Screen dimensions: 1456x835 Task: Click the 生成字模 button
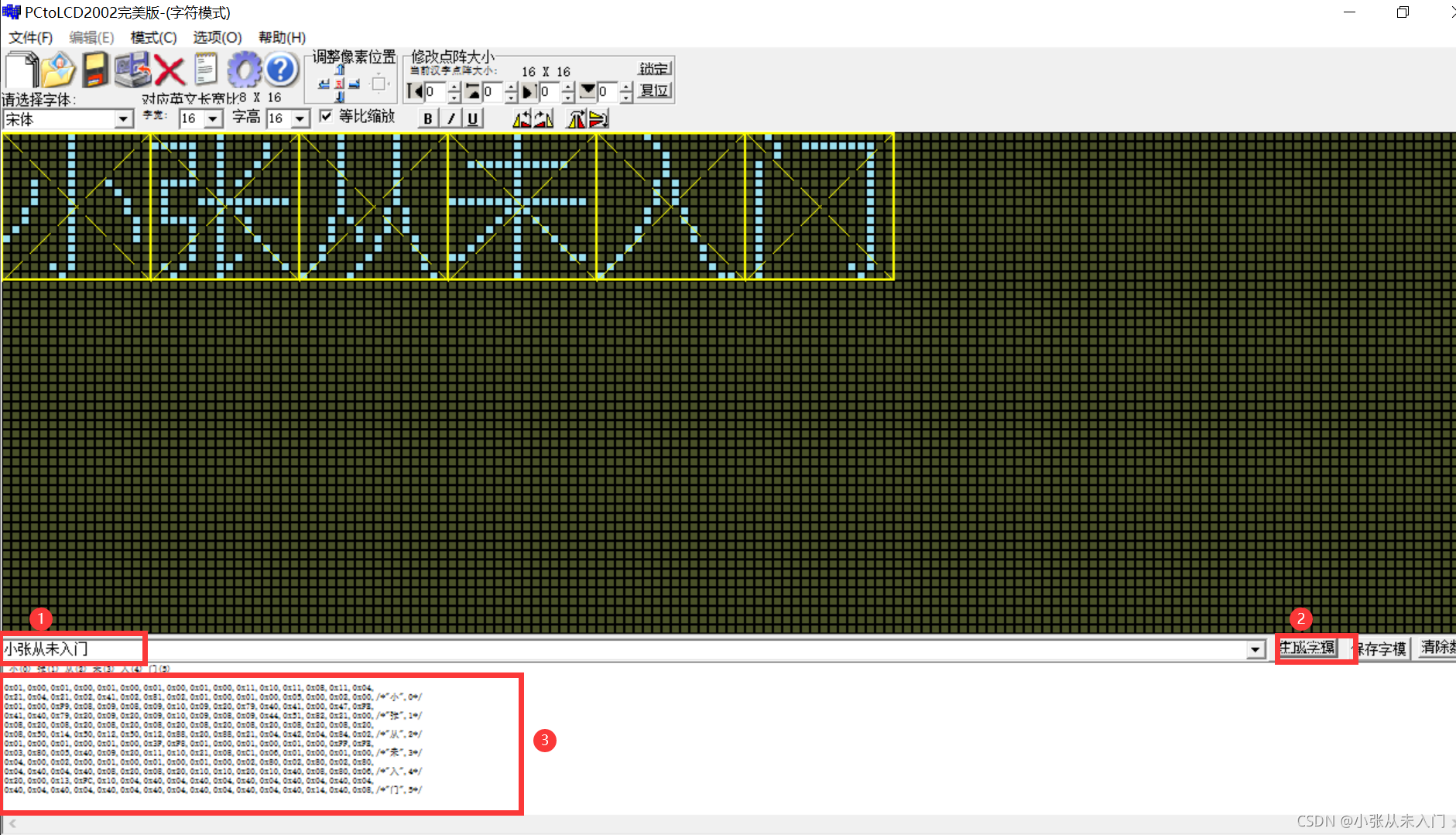1307,648
